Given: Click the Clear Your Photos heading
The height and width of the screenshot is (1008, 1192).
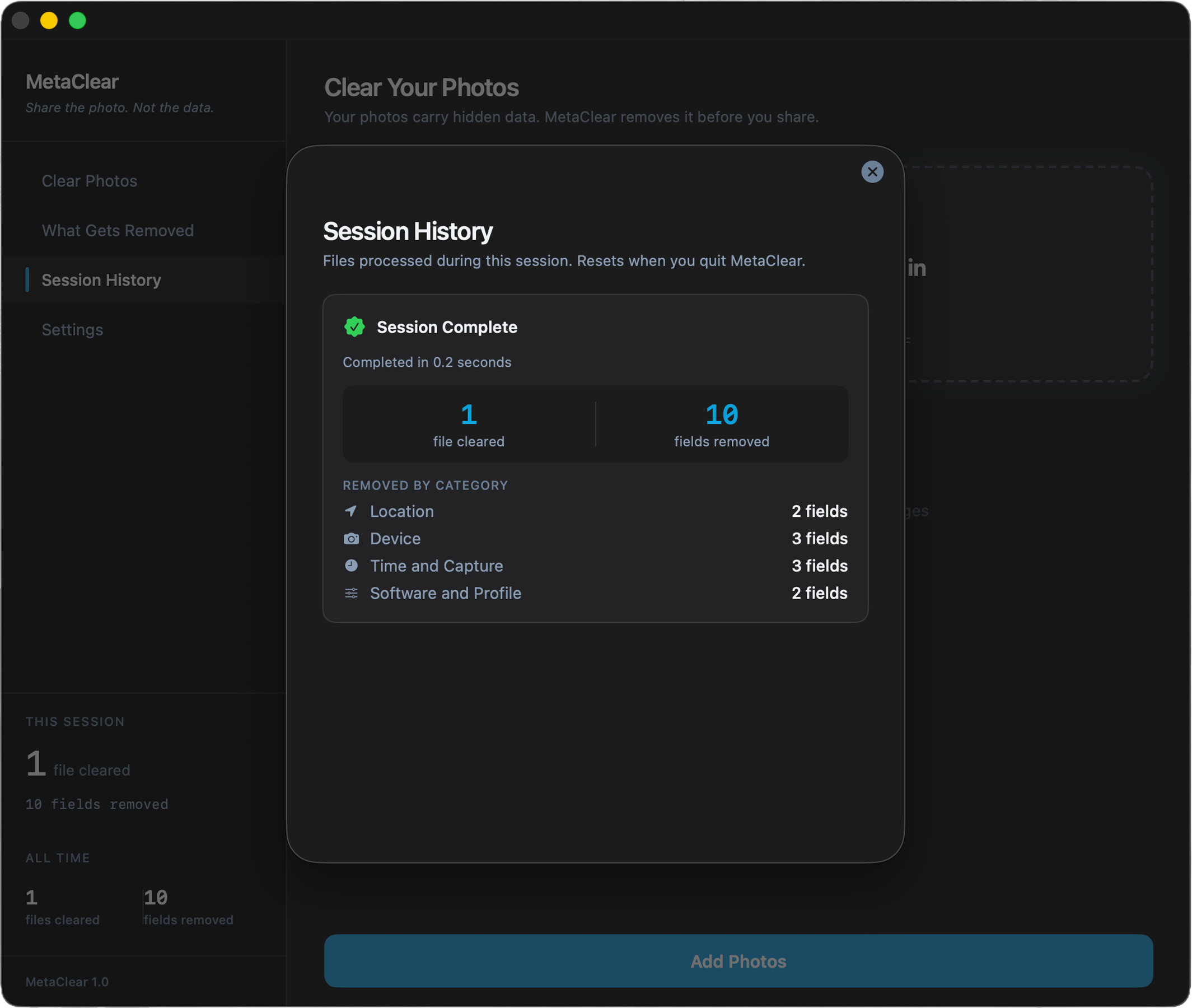Looking at the screenshot, I should (422, 87).
